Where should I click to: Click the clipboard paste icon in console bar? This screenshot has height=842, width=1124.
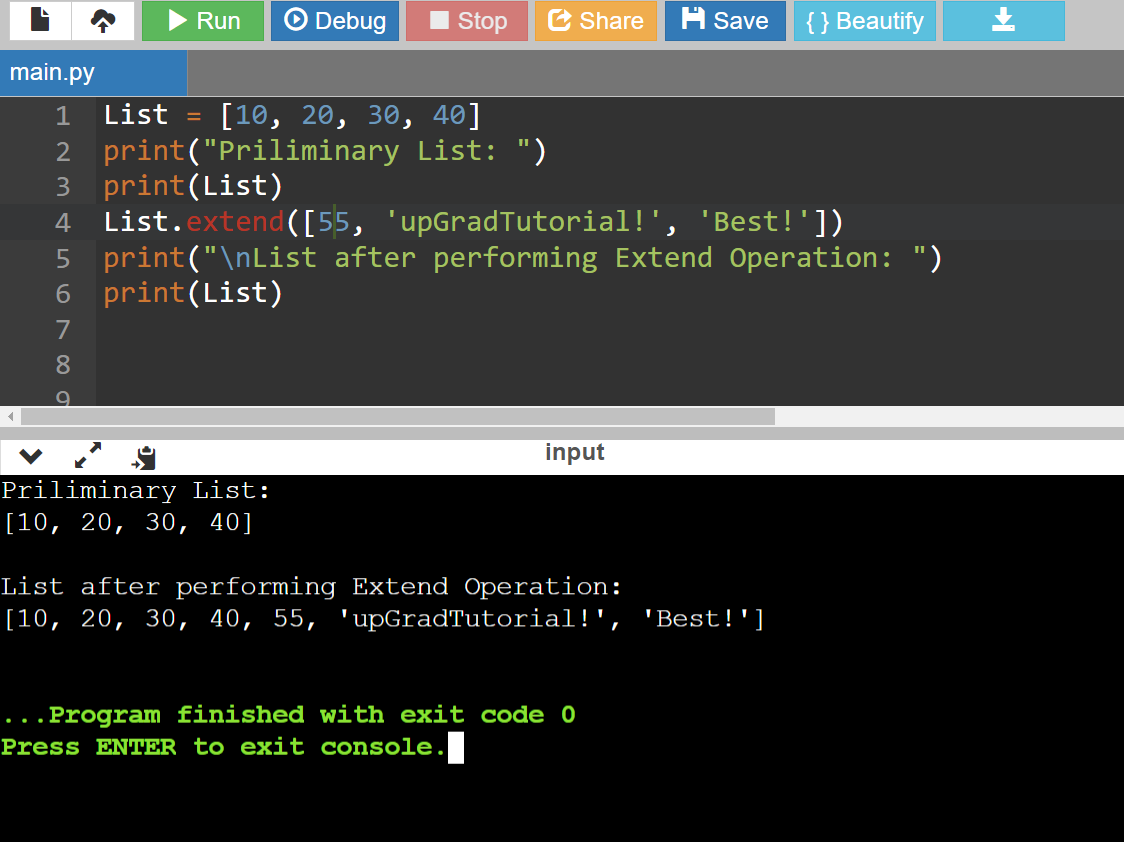tap(144, 457)
